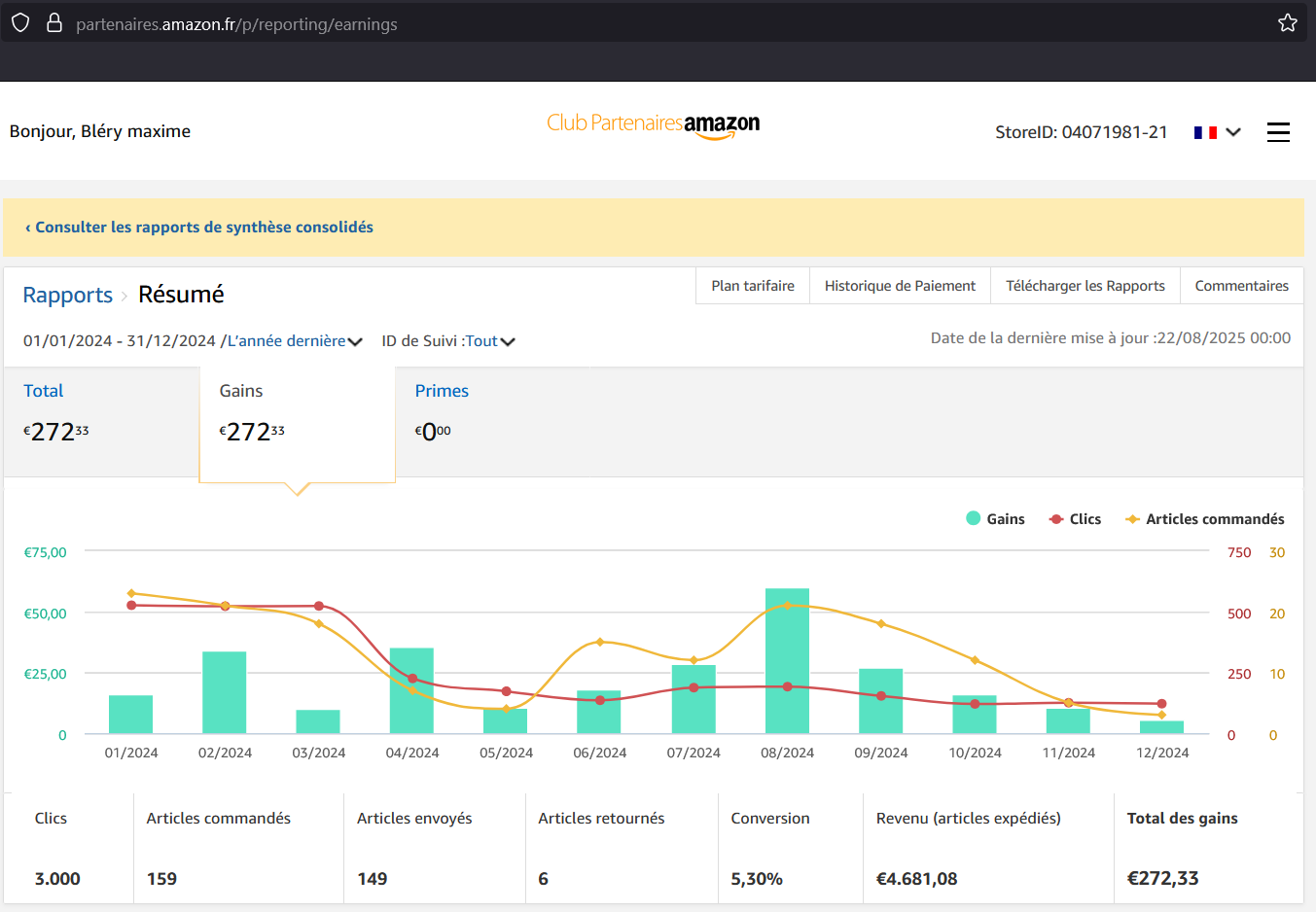Select the Total summary tab
The image size is (1316, 912).
pos(101,421)
